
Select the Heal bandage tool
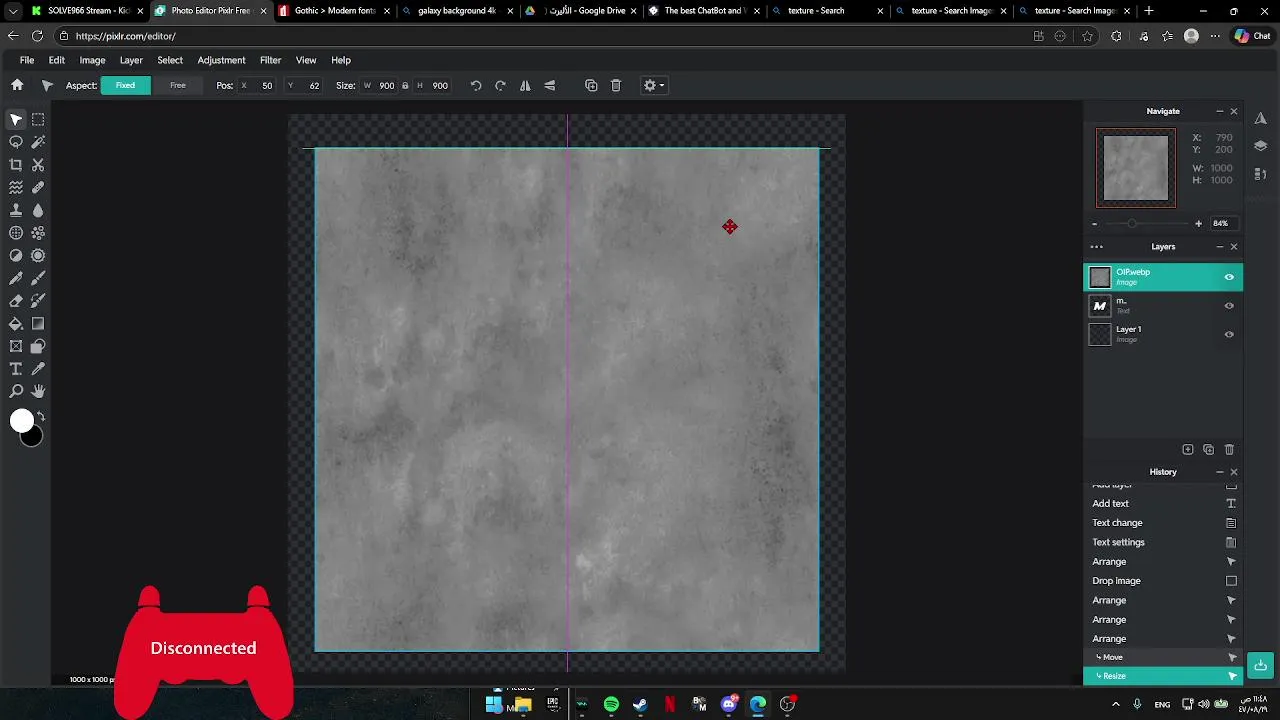point(38,187)
